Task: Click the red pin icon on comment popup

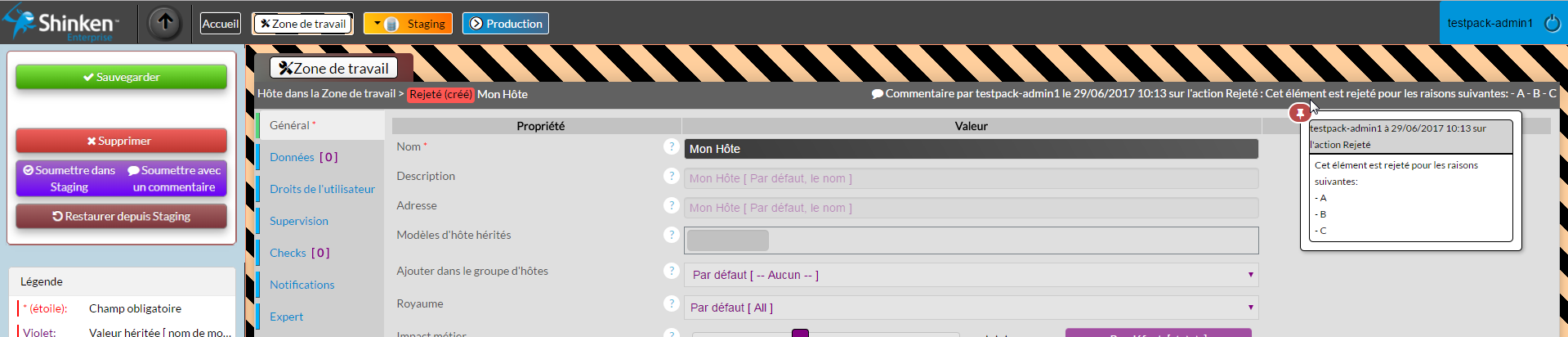Action: tap(1300, 113)
